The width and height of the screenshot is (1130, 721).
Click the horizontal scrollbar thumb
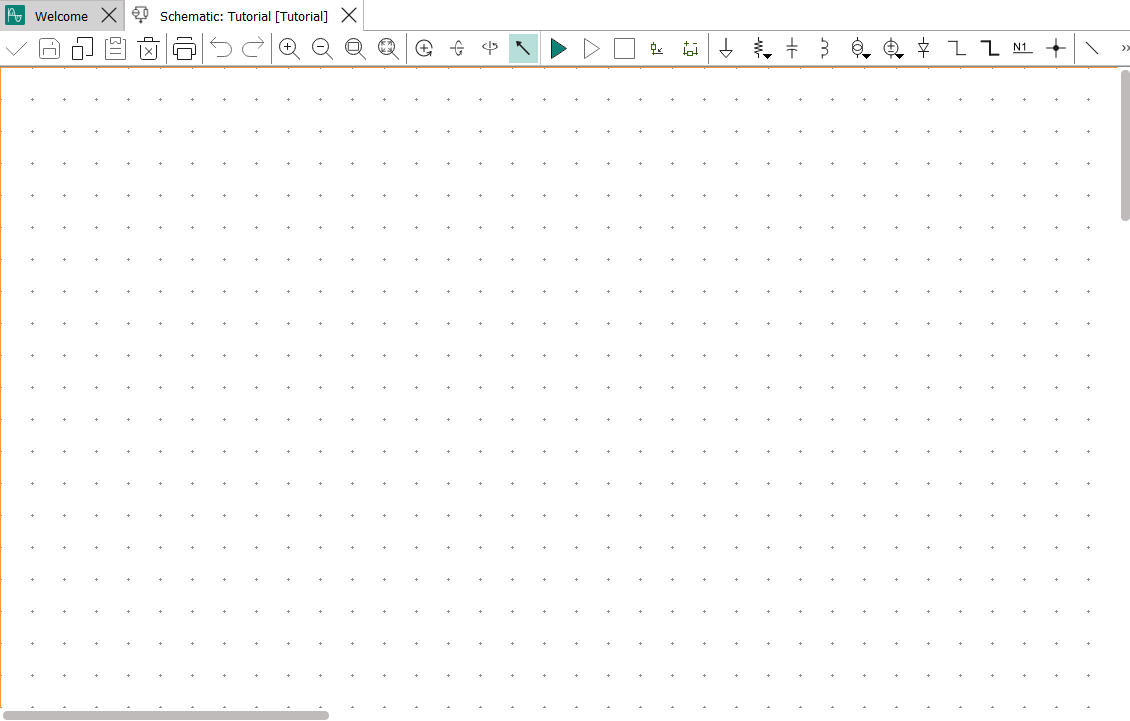tap(166, 715)
